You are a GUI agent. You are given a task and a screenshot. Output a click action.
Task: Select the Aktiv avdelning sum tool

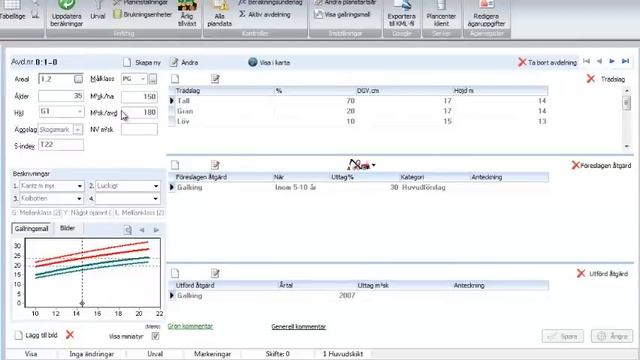[265, 14]
